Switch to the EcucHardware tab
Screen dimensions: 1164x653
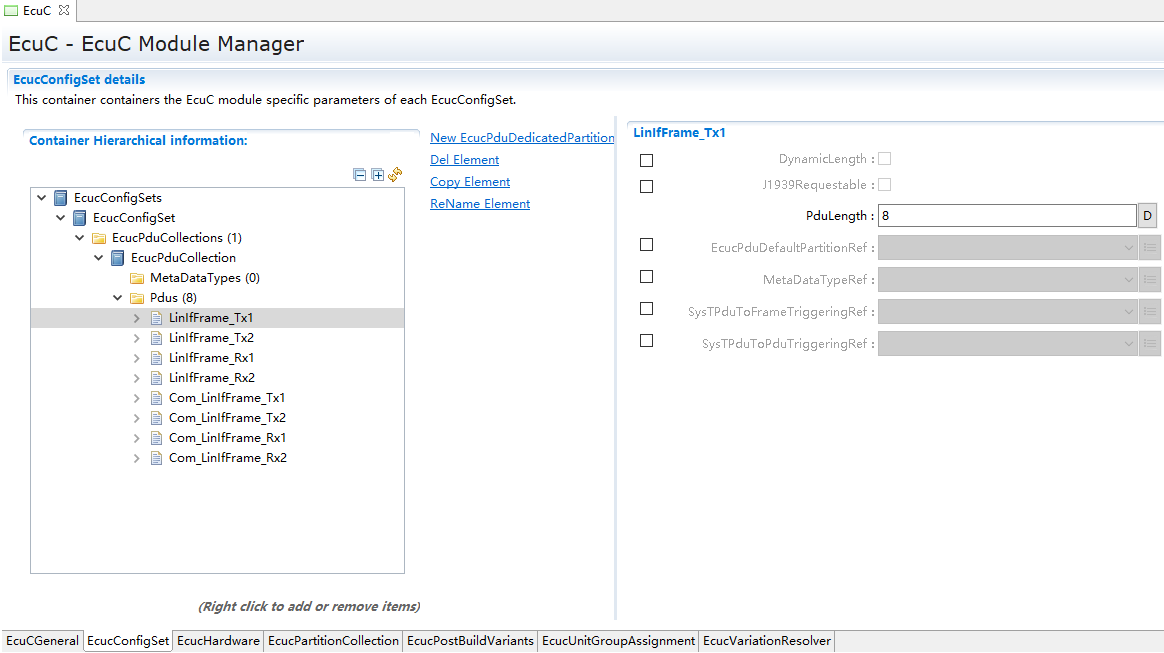coord(219,641)
